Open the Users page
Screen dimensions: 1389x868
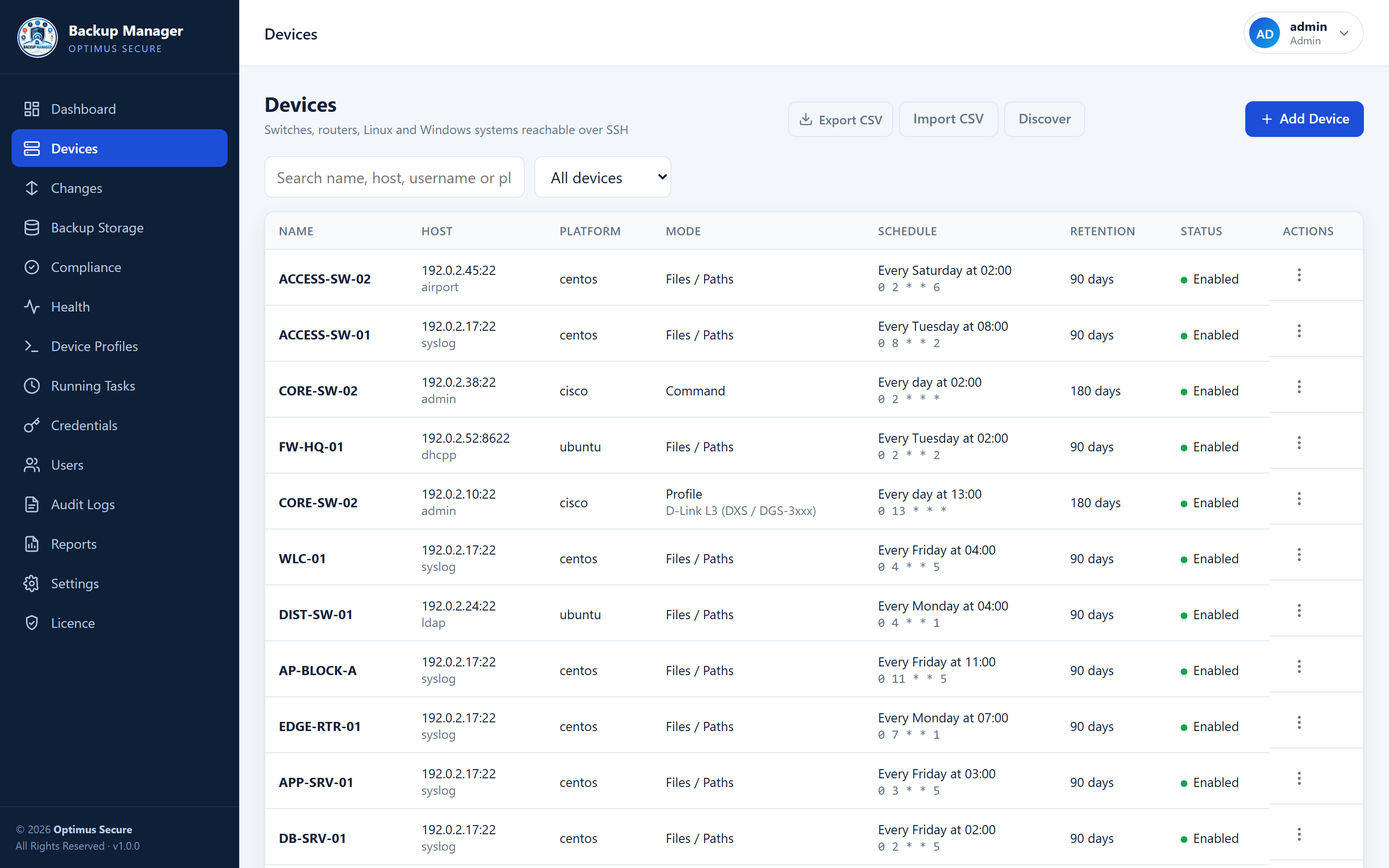[x=120, y=465]
